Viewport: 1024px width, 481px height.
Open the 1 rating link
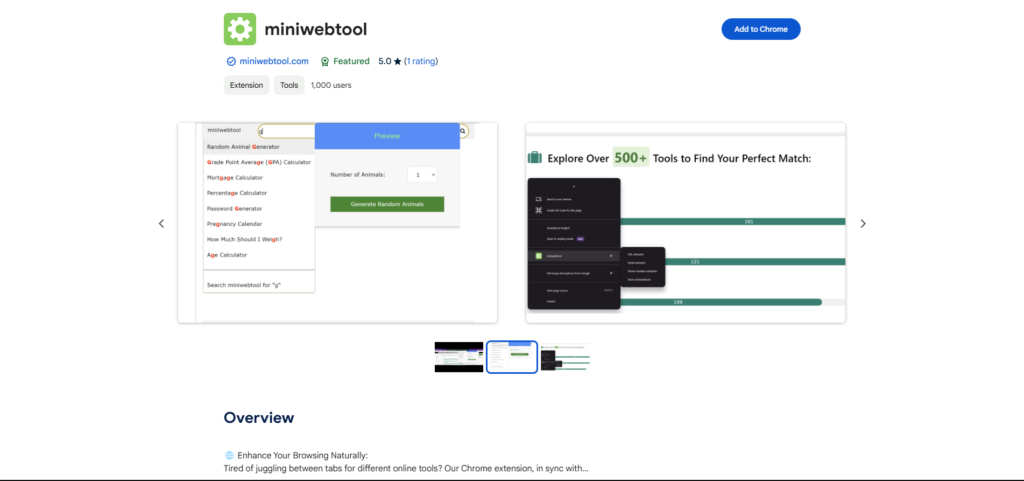click(421, 61)
